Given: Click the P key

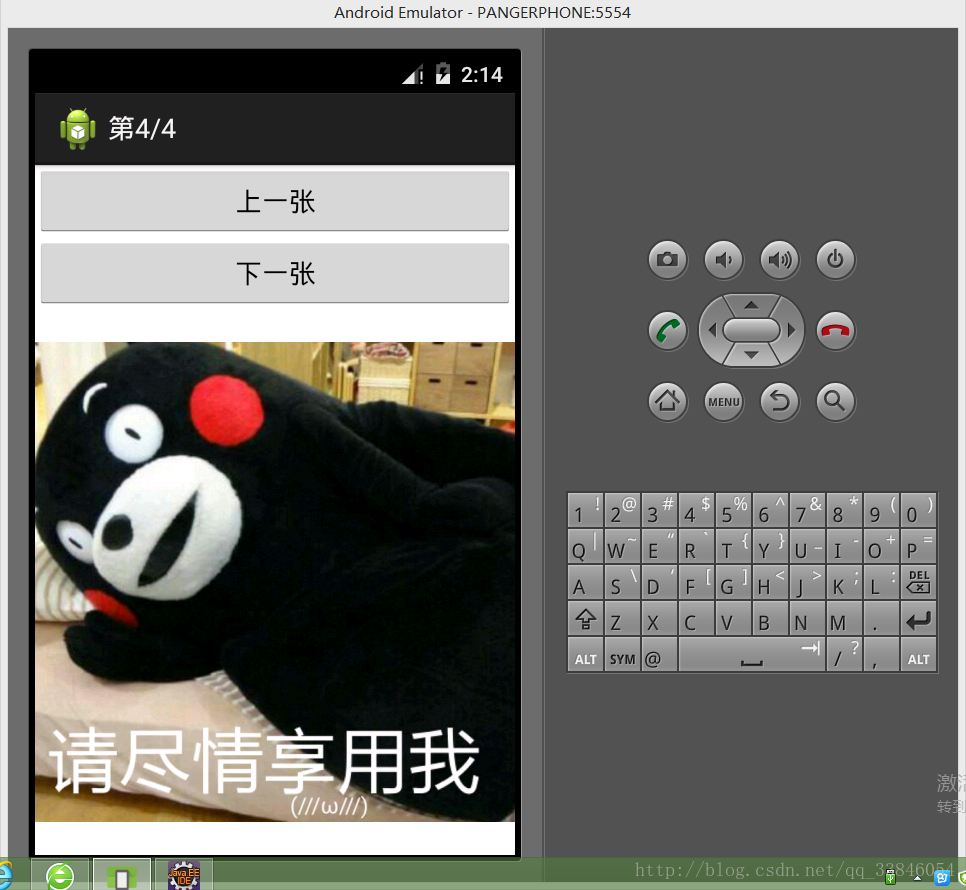Looking at the screenshot, I should click(x=918, y=546).
